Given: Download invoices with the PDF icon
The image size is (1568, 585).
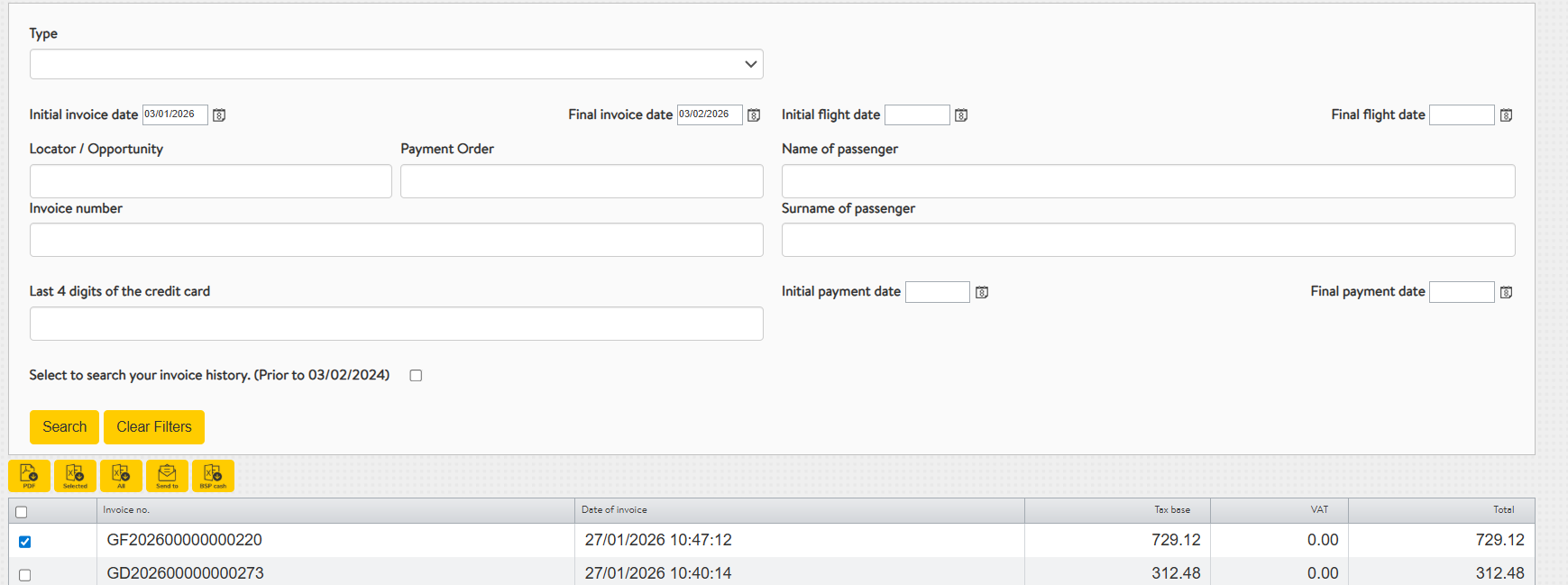Looking at the screenshot, I should (x=29, y=475).
